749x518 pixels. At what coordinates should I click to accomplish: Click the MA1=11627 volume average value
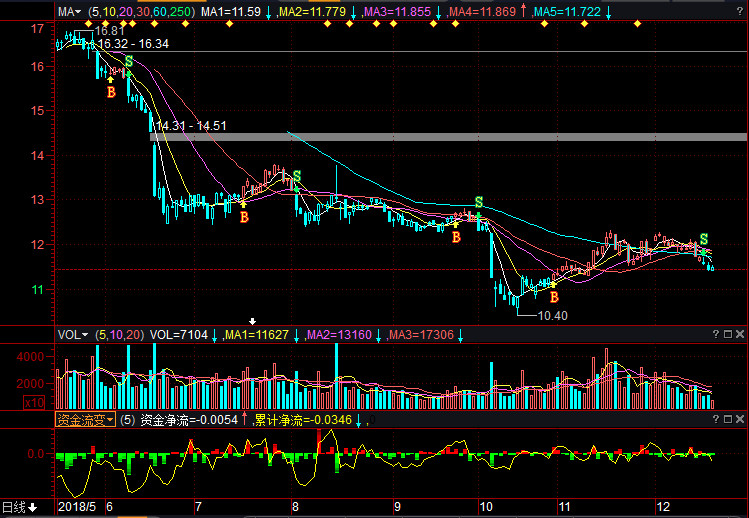[x=257, y=335]
